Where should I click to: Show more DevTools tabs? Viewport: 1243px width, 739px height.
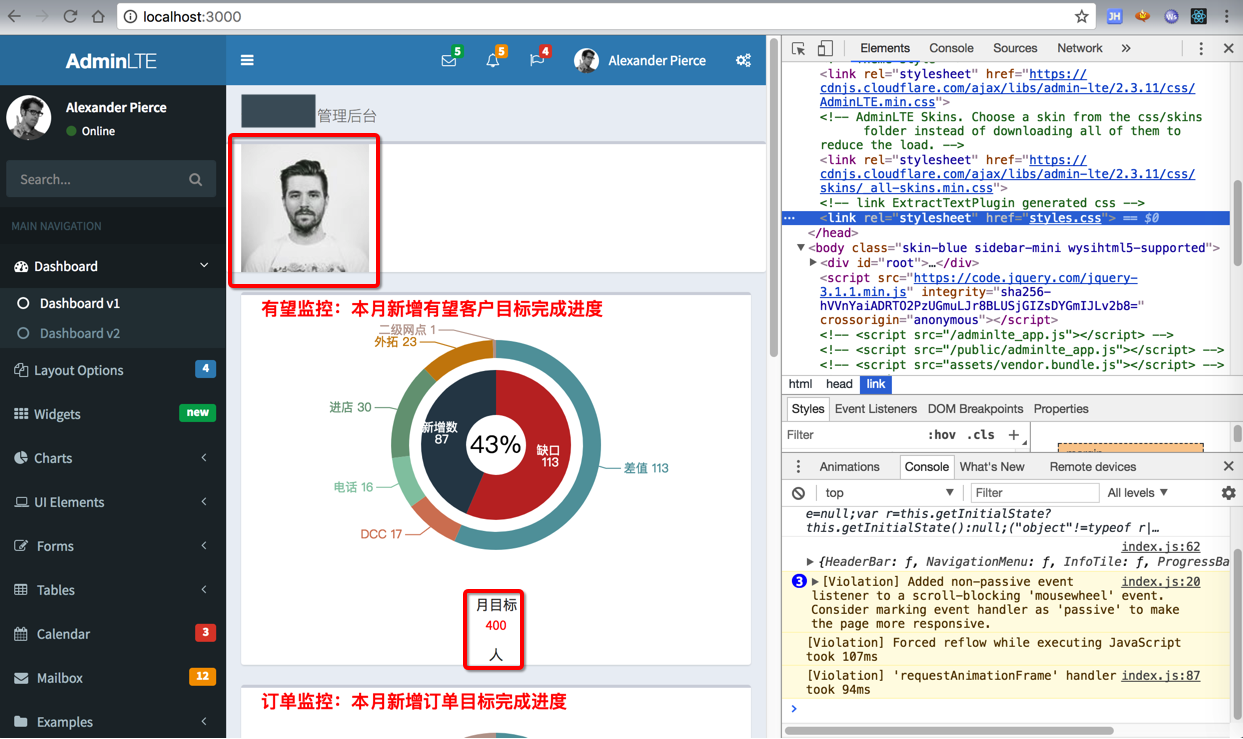[x=1126, y=48]
